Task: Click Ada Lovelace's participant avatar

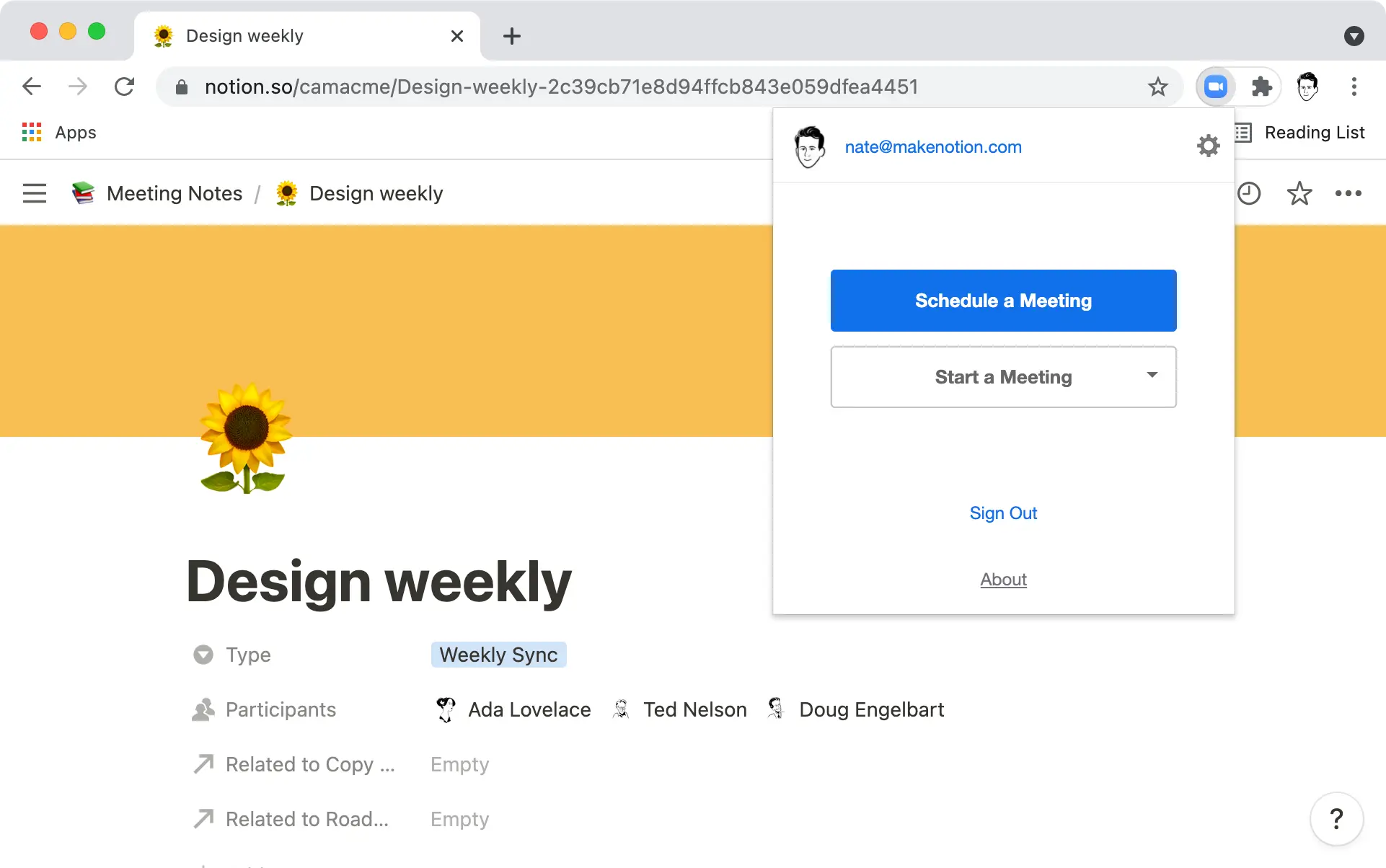Action: click(446, 709)
